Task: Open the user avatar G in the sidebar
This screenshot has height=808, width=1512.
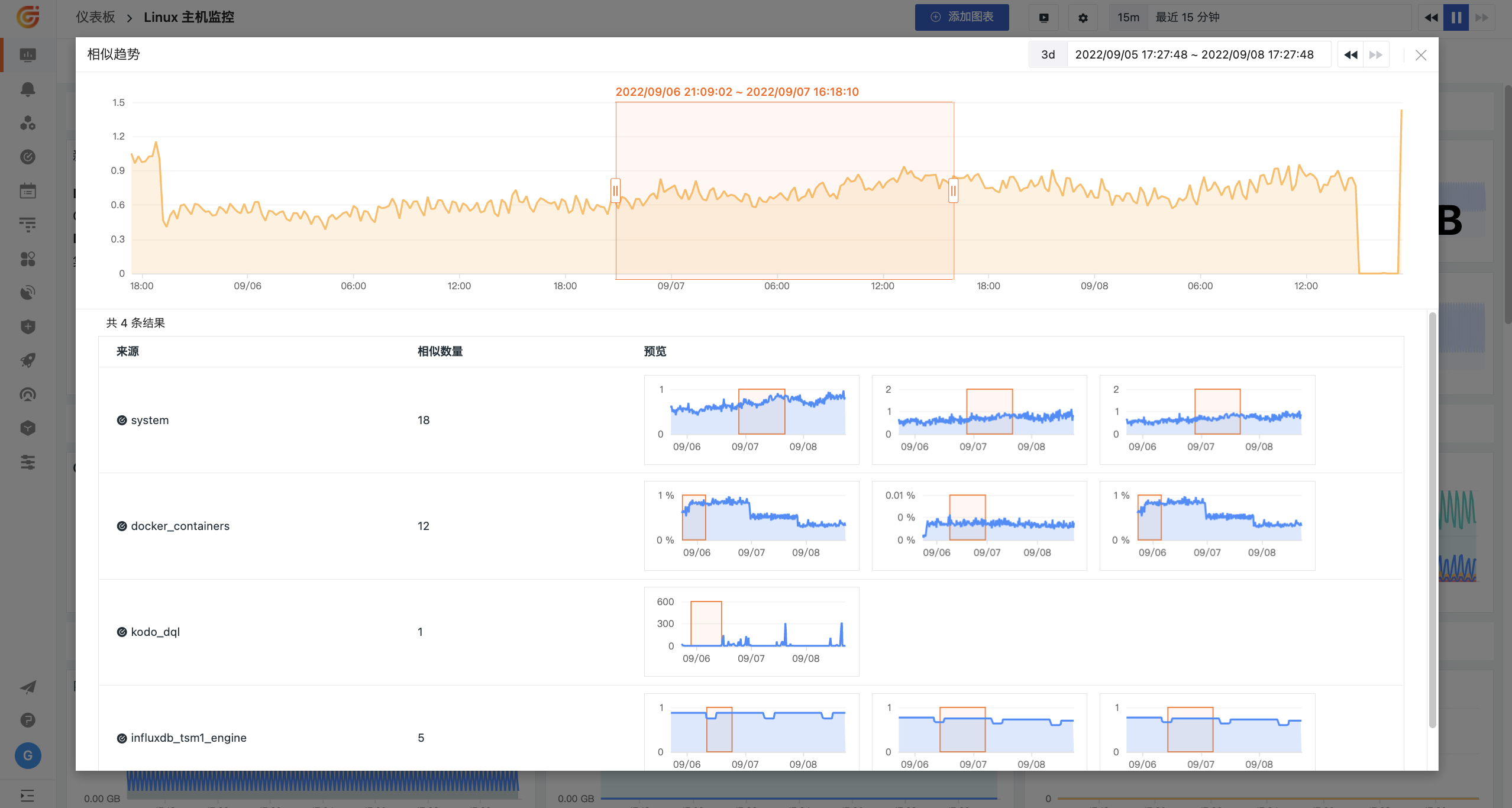Action: [28, 755]
